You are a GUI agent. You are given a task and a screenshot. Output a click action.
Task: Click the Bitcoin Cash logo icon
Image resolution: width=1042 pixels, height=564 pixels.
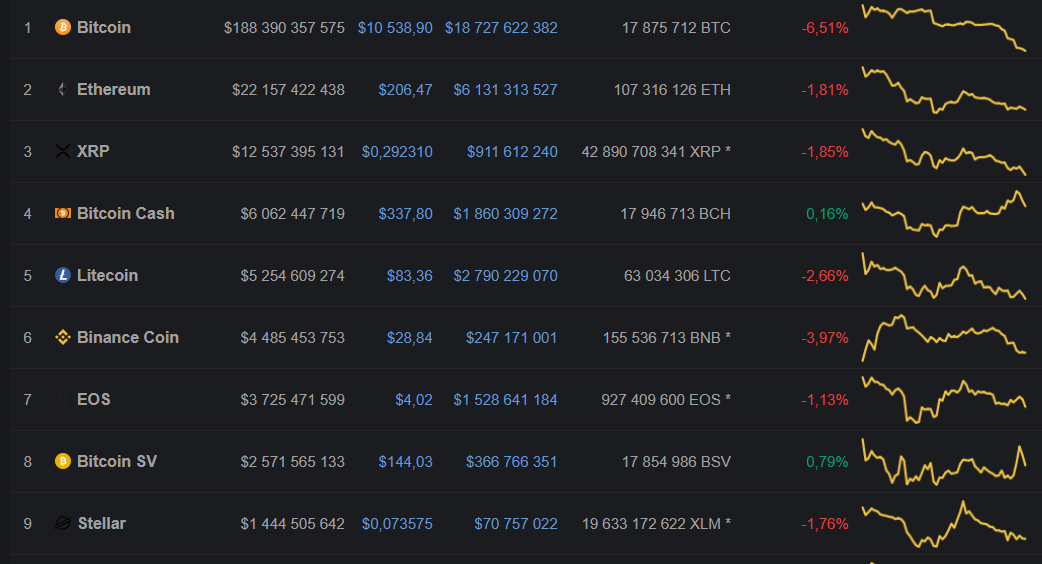point(62,213)
